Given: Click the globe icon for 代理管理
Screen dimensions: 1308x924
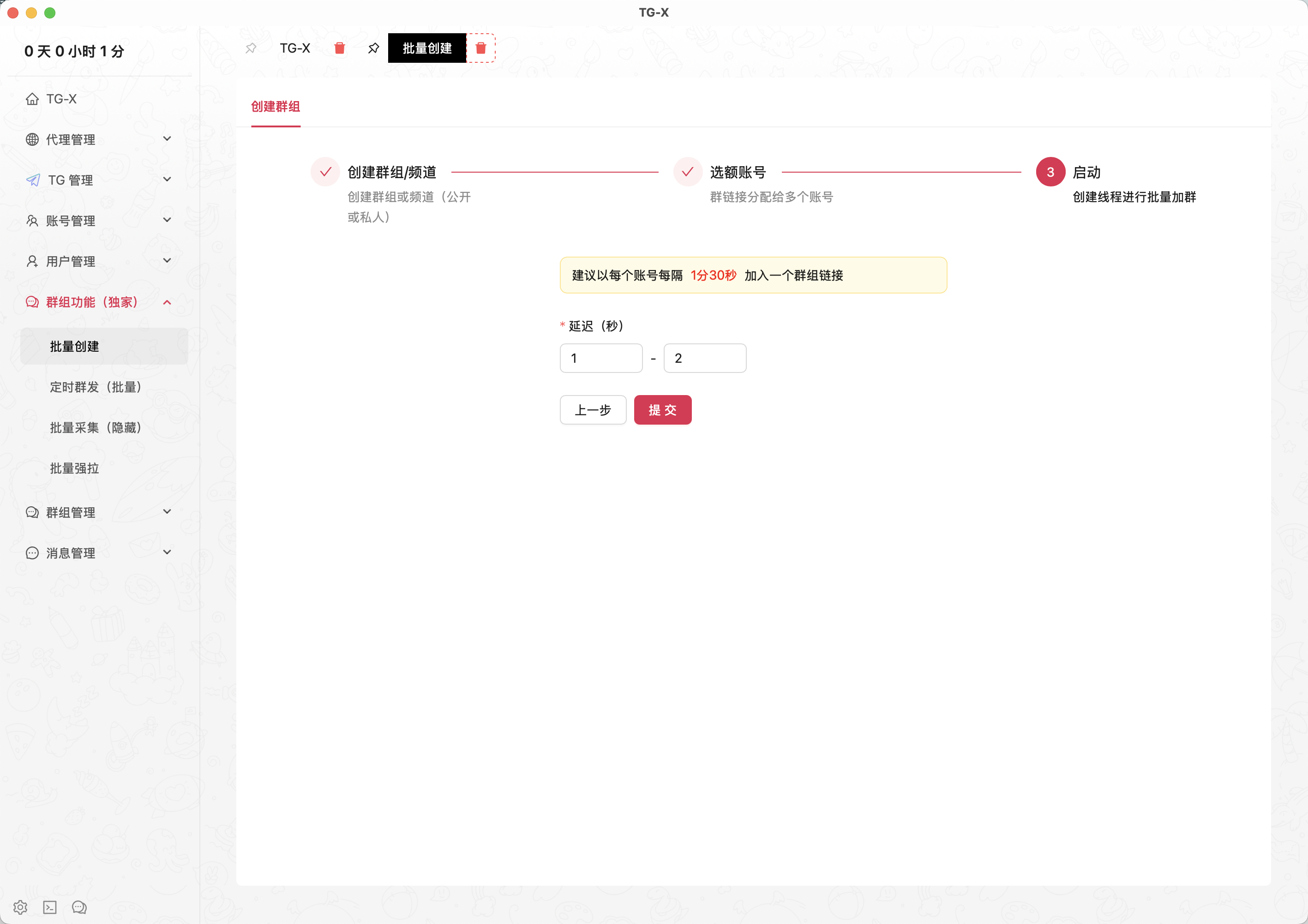Looking at the screenshot, I should click(x=32, y=139).
